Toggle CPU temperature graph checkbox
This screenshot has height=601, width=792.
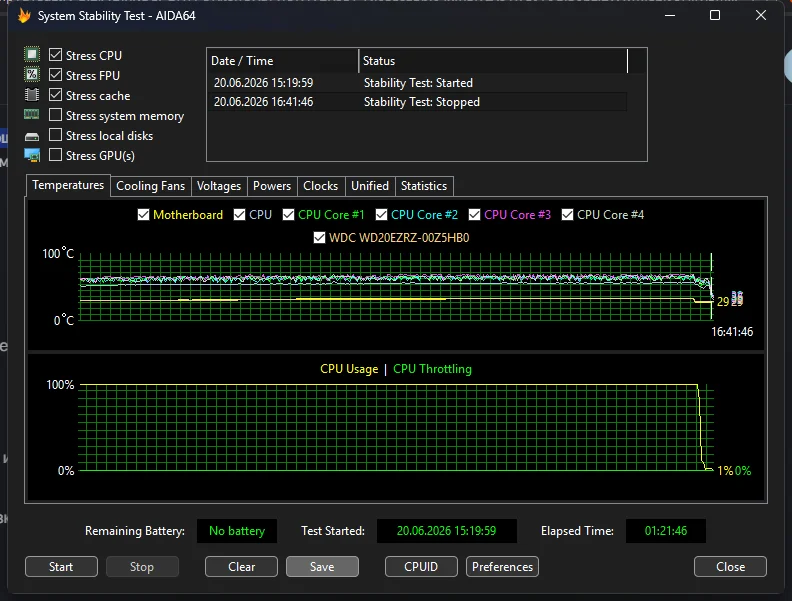point(239,215)
